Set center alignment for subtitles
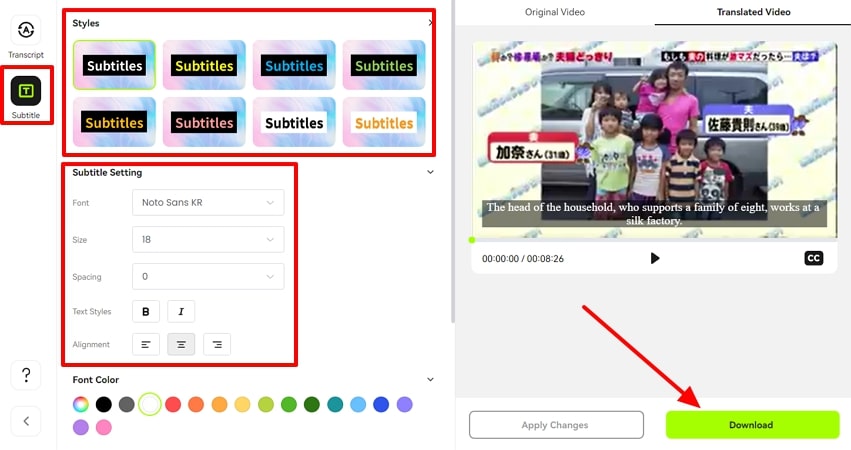The width and height of the screenshot is (851, 450). [181, 345]
